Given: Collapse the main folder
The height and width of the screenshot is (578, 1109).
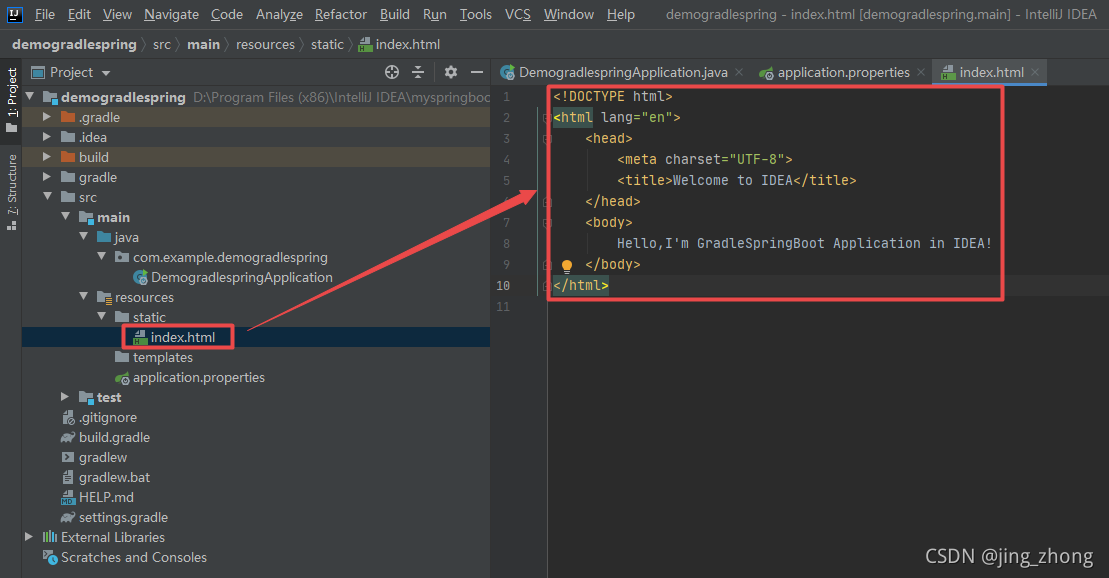Looking at the screenshot, I should (x=66, y=216).
